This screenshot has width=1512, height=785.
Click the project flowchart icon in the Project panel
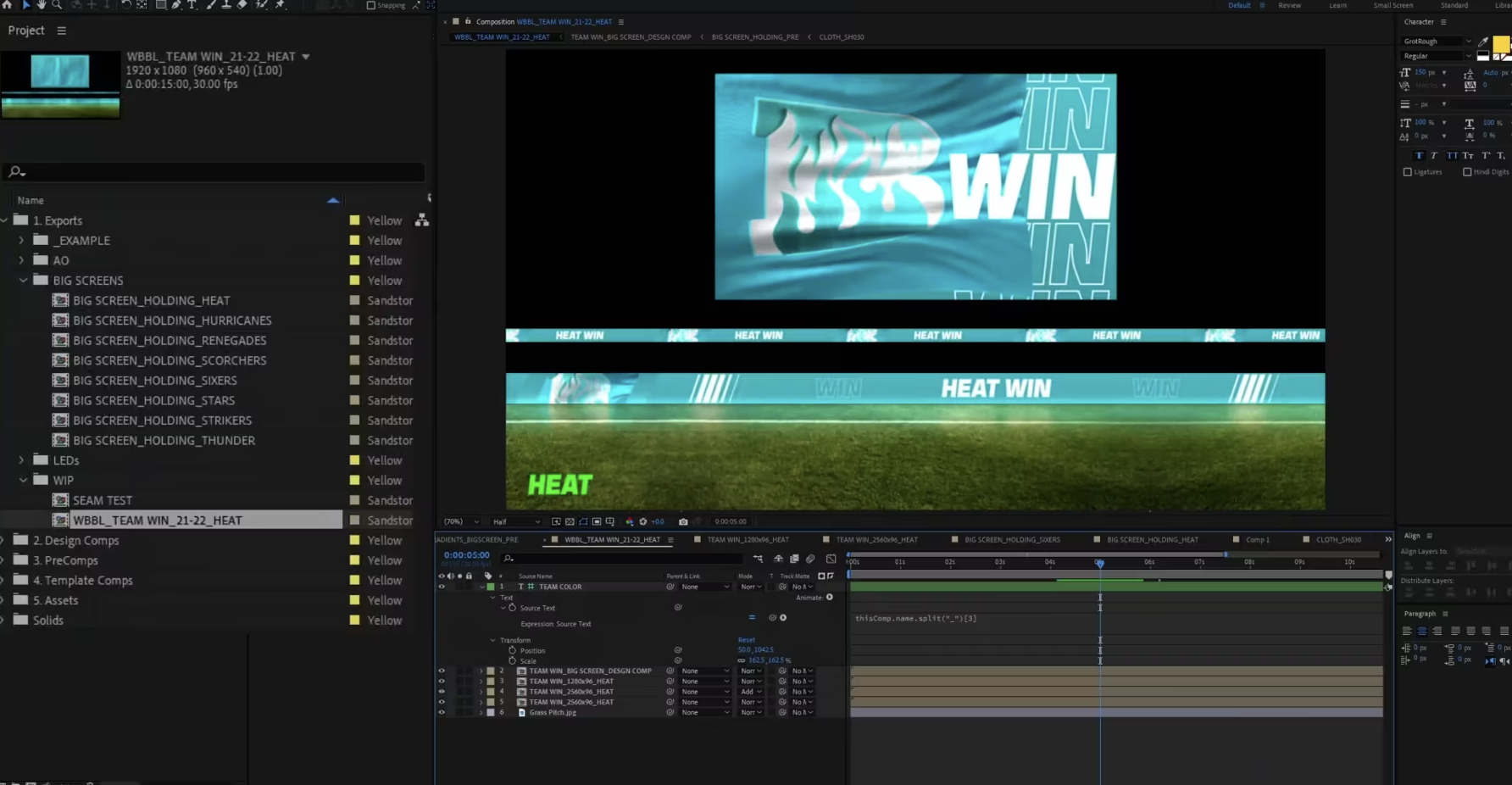click(x=421, y=220)
